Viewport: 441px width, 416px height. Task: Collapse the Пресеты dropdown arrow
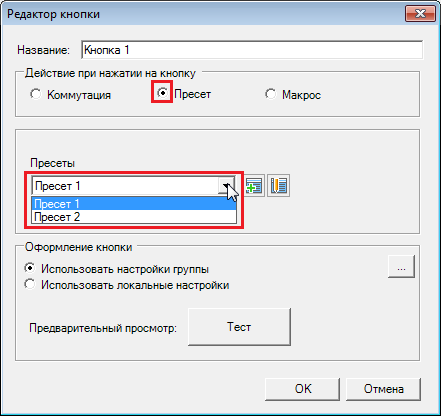click(x=226, y=186)
